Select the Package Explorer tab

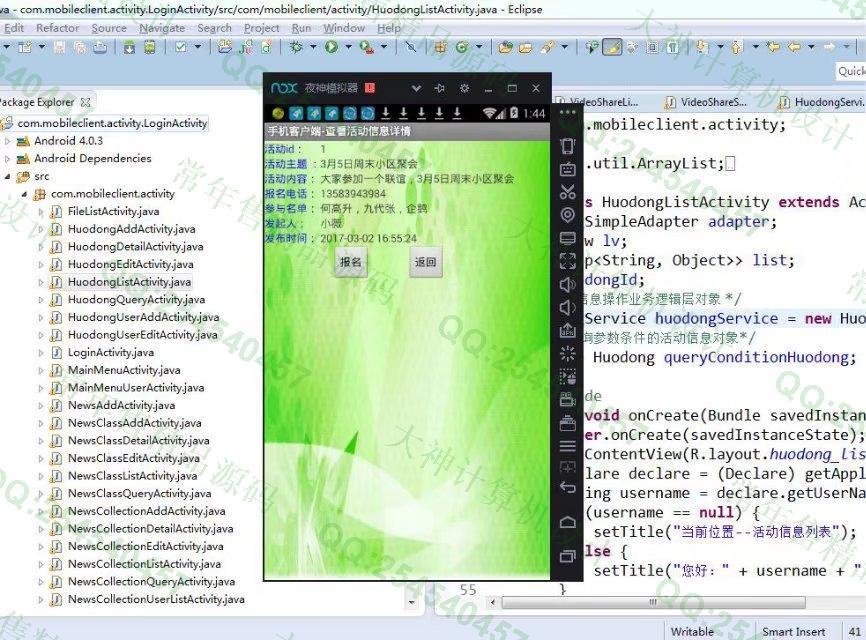[x=37, y=102]
